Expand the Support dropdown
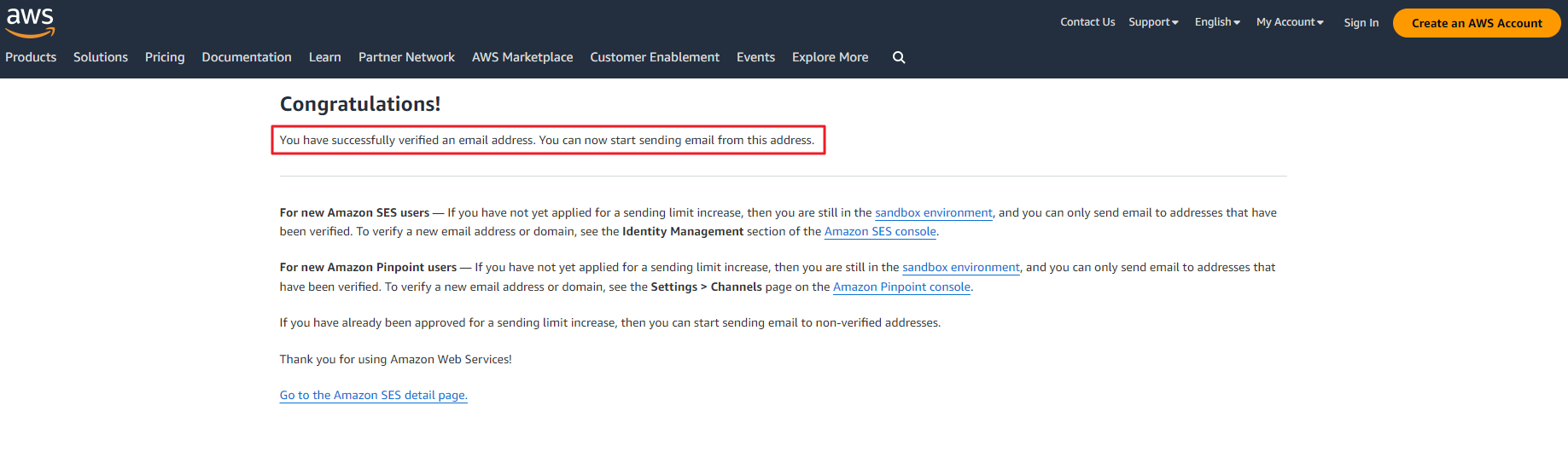Viewport: 1568px width, 452px height. [1153, 22]
